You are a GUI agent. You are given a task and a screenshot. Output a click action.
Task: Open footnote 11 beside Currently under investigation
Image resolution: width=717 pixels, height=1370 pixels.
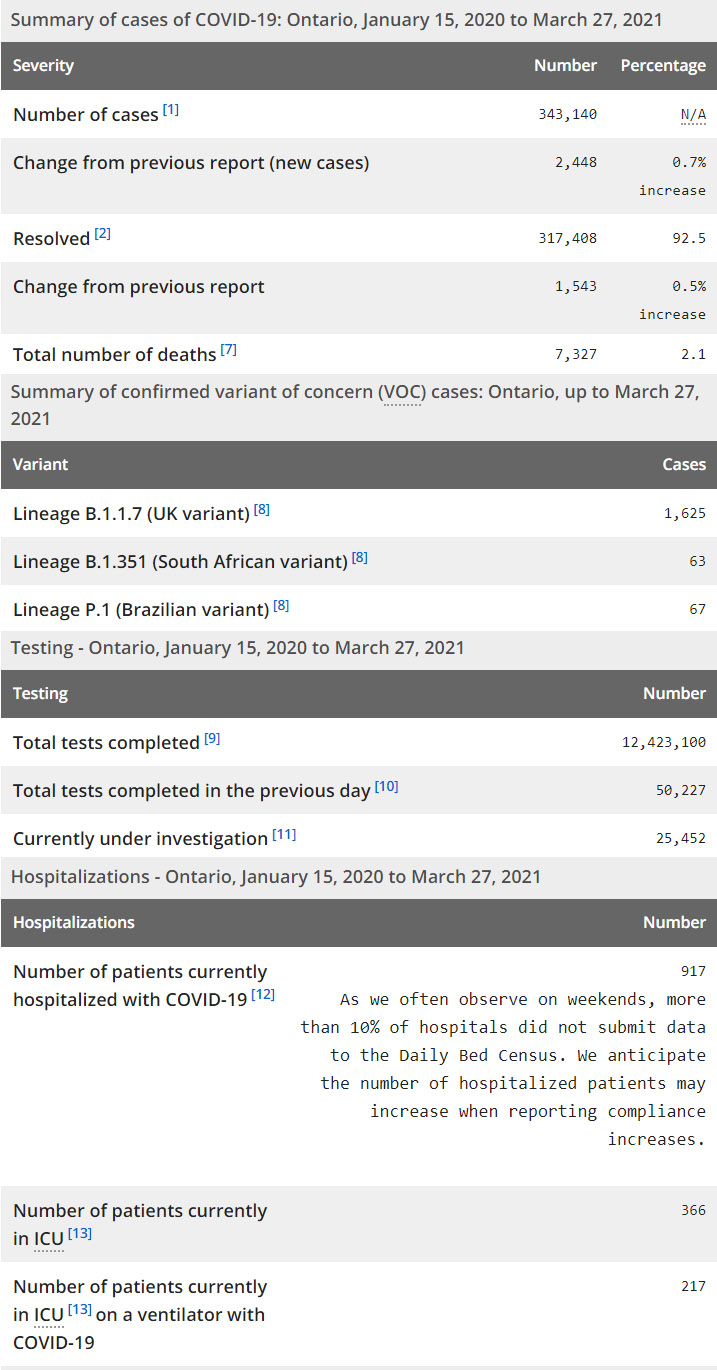[x=284, y=834]
